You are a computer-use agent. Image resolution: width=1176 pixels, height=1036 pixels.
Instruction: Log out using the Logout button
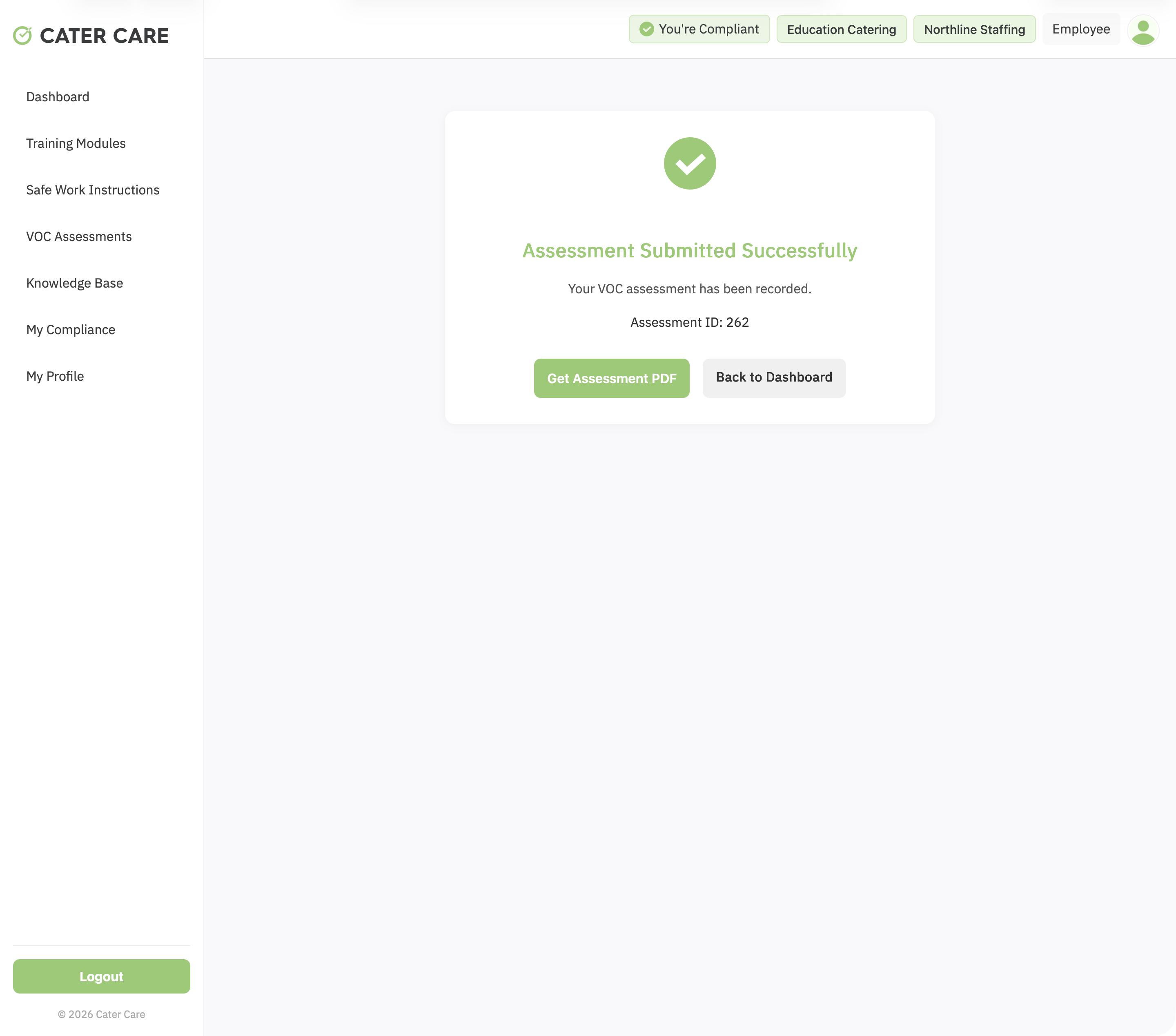(102, 976)
